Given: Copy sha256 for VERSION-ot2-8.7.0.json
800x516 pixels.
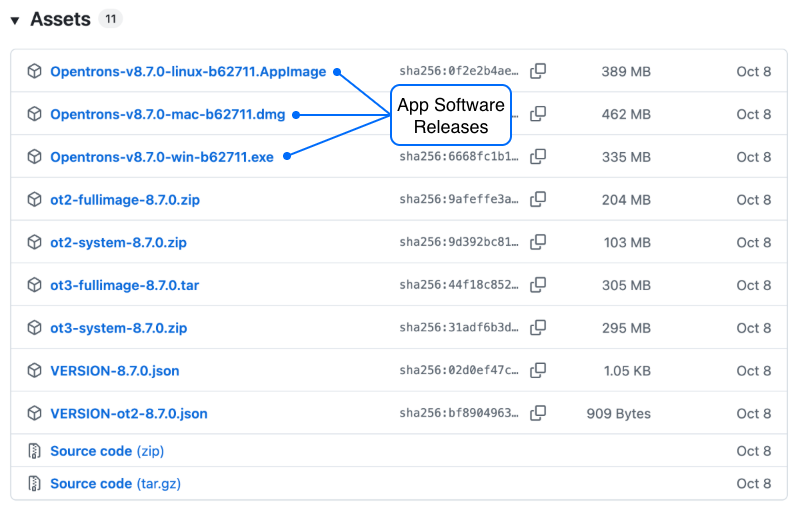Looking at the screenshot, I should tap(538, 413).
